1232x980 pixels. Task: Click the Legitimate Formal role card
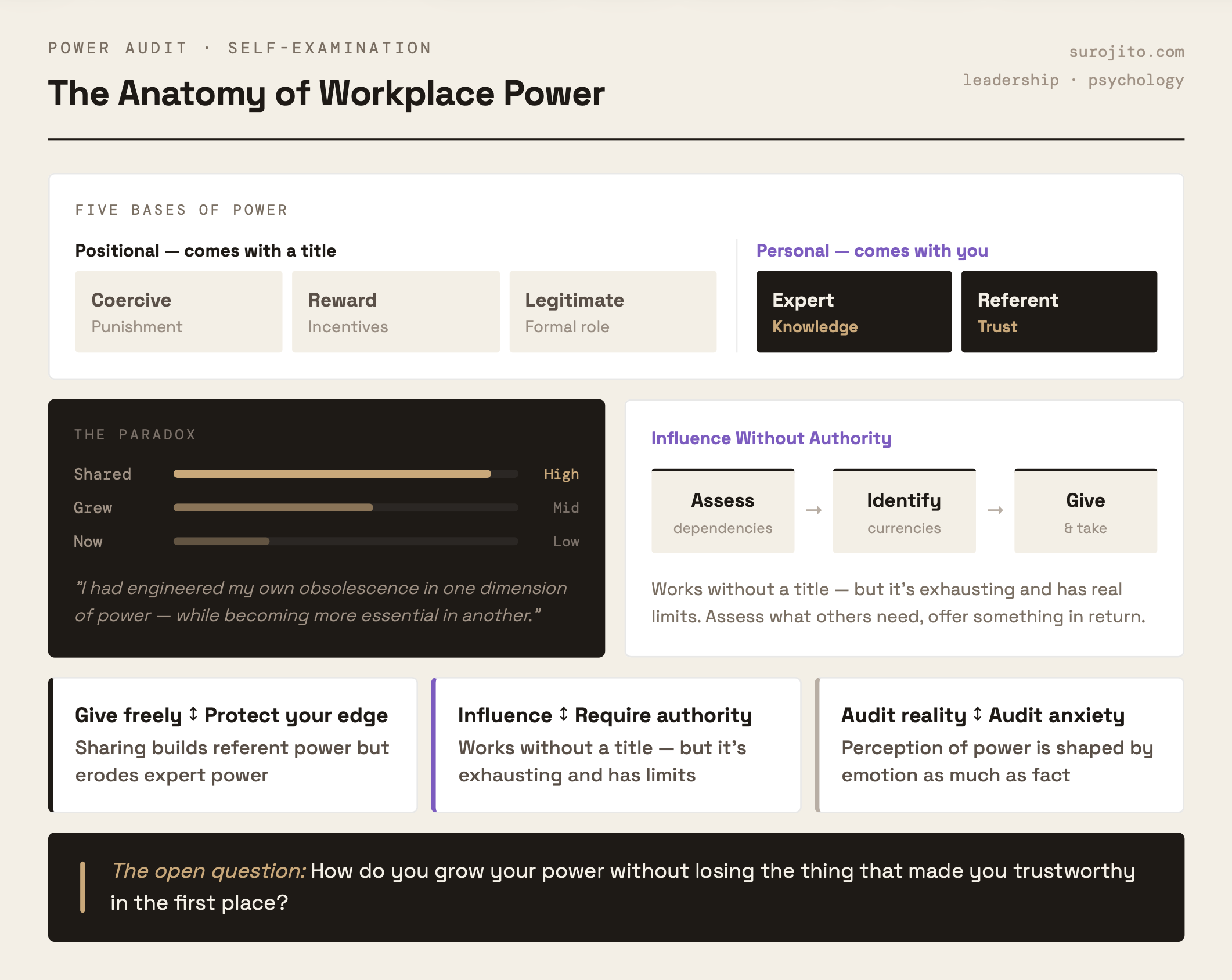pos(613,312)
